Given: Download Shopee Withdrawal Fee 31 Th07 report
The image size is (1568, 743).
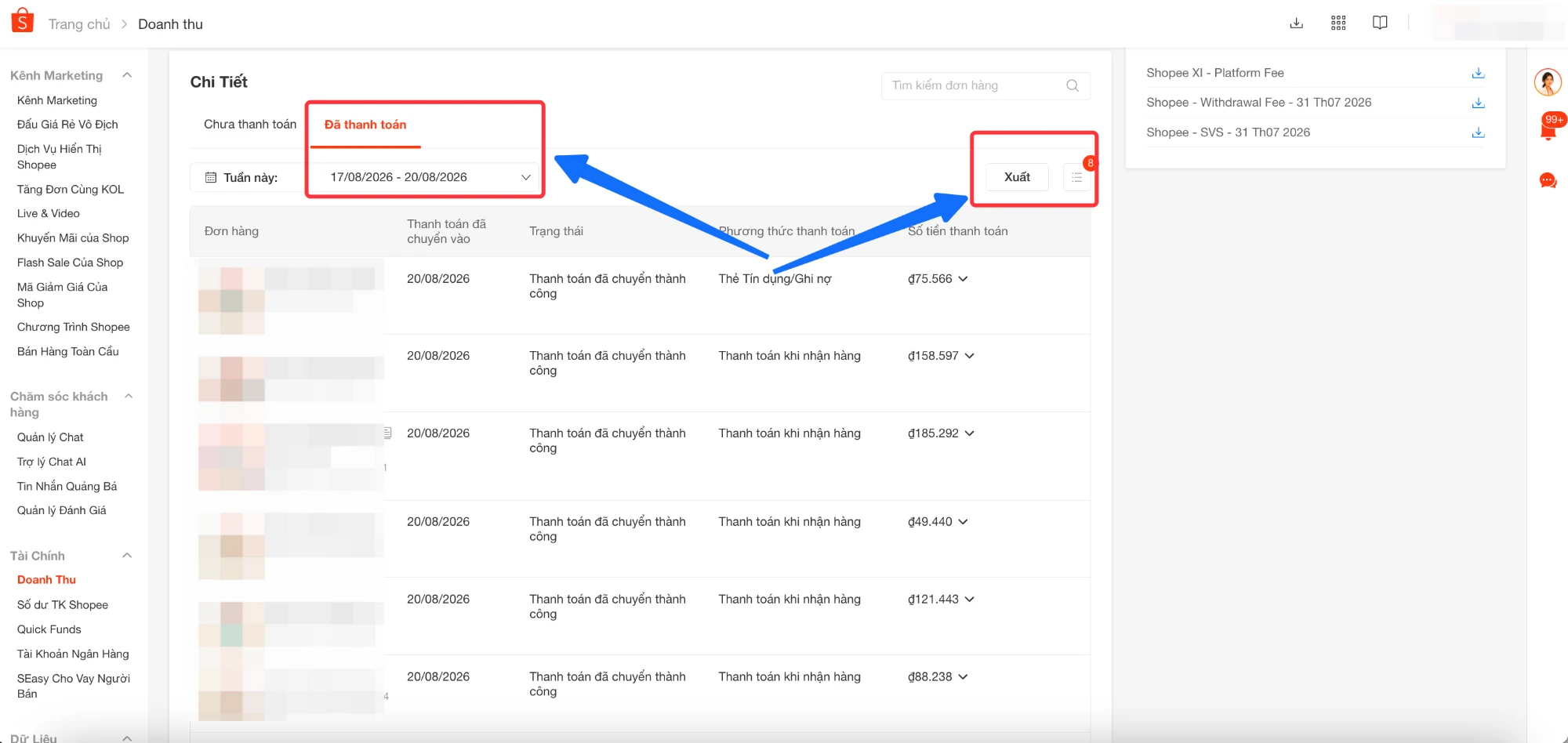Looking at the screenshot, I should coord(1478,103).
